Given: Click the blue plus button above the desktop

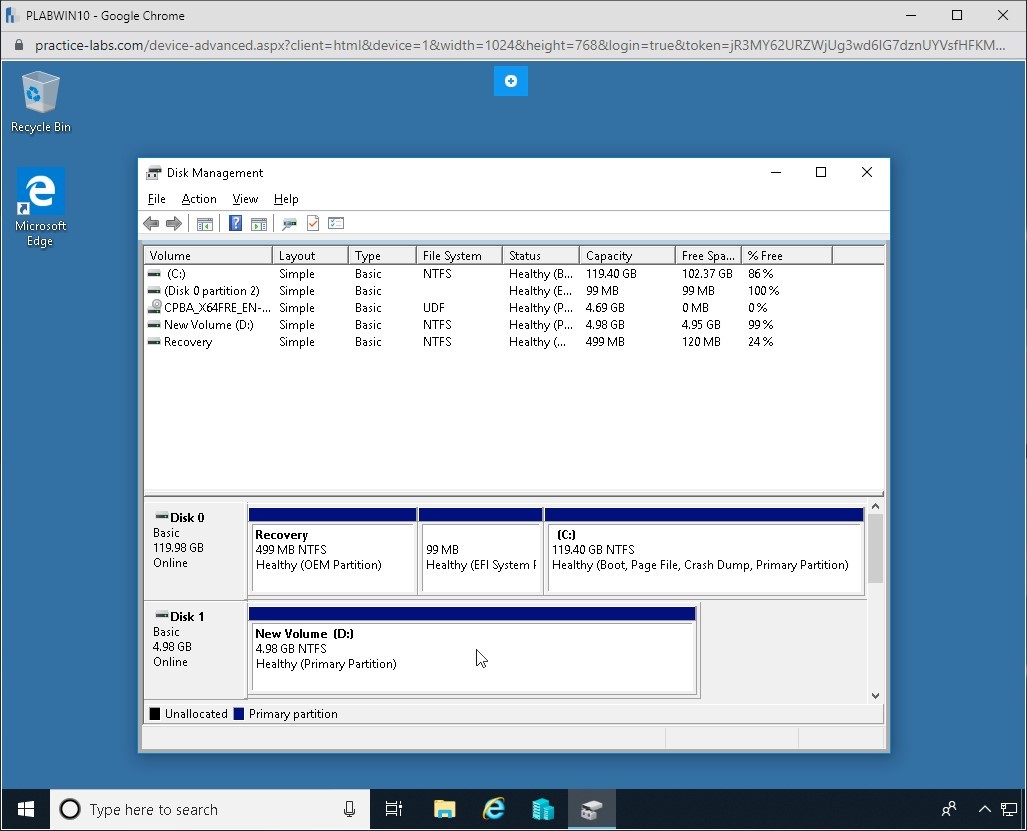Looking at the screenshot, I should (x=511, y=81).
